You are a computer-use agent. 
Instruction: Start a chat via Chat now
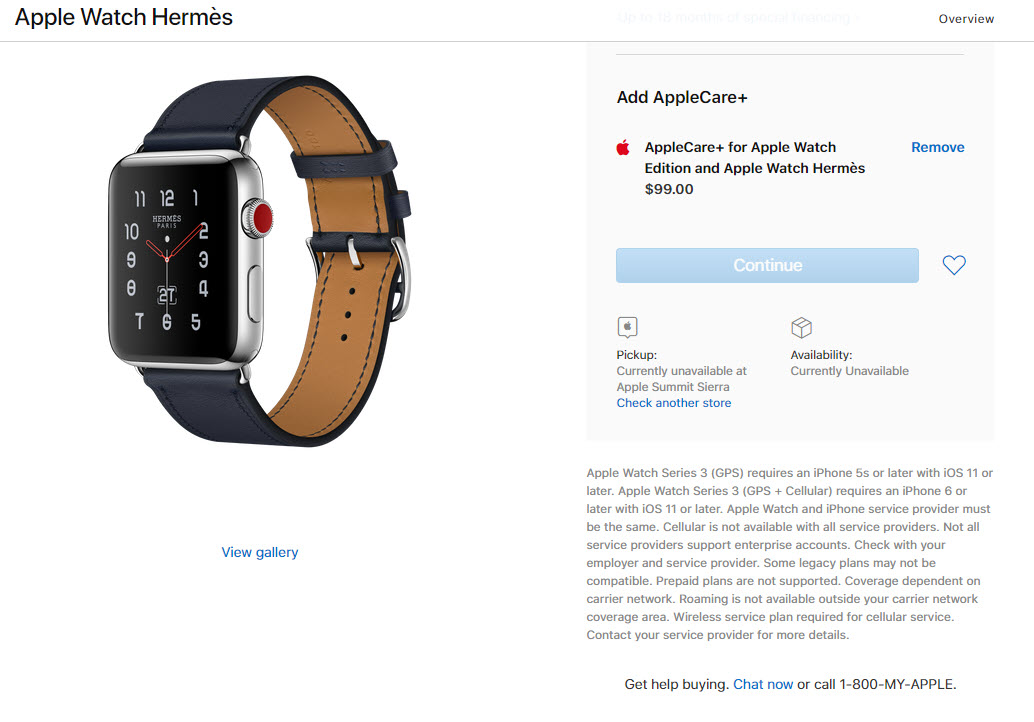(x=763, y=684)
